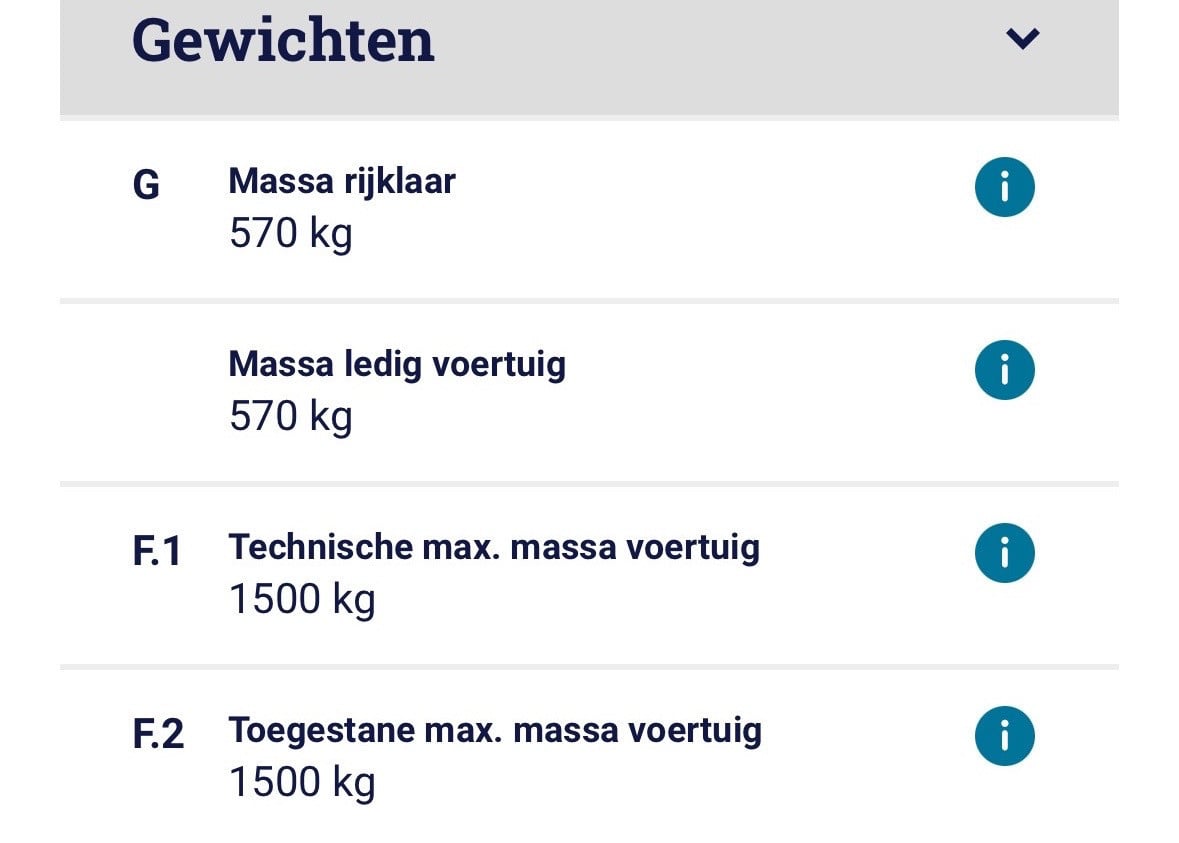Click 1500 kg under Technische max. massa
The height and width of the screenshot is (843, 1179).
tap(302, 599)
